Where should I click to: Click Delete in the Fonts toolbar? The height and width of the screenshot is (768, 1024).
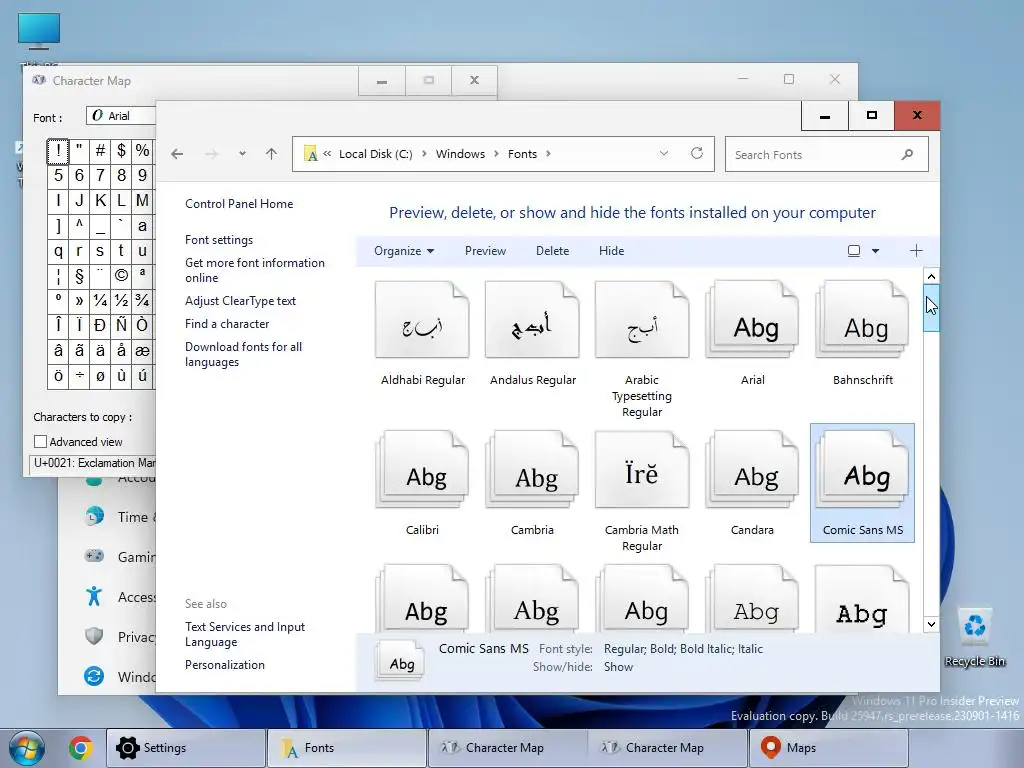coord(552,251)
